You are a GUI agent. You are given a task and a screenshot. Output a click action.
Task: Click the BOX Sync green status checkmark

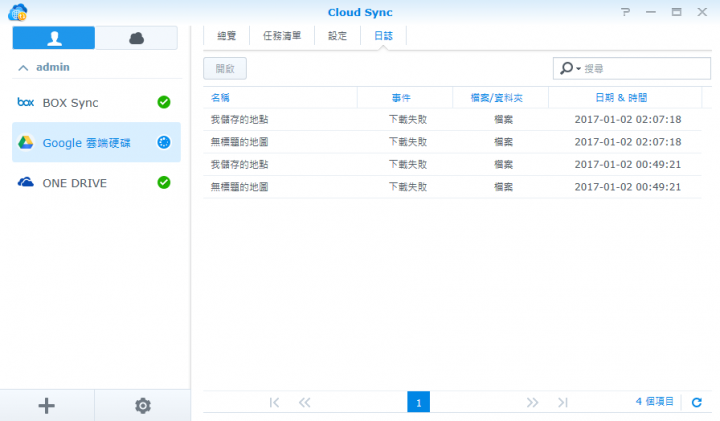tap(164, 102)
